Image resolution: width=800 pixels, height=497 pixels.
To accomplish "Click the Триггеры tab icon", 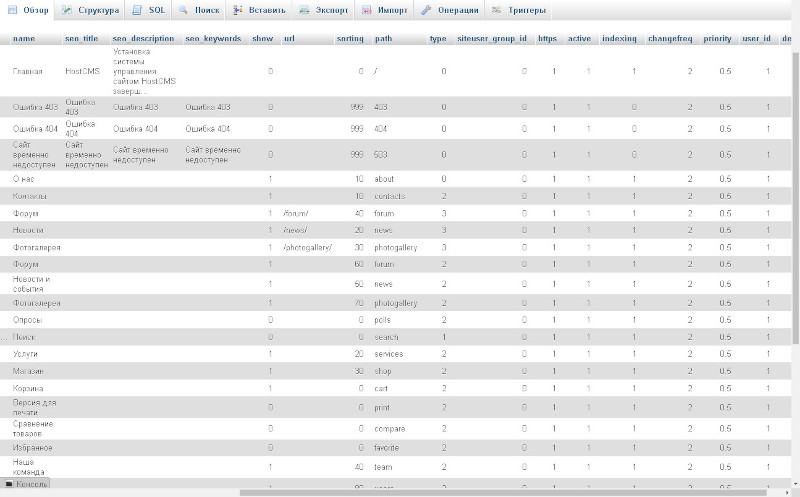I will pos(496,10).
